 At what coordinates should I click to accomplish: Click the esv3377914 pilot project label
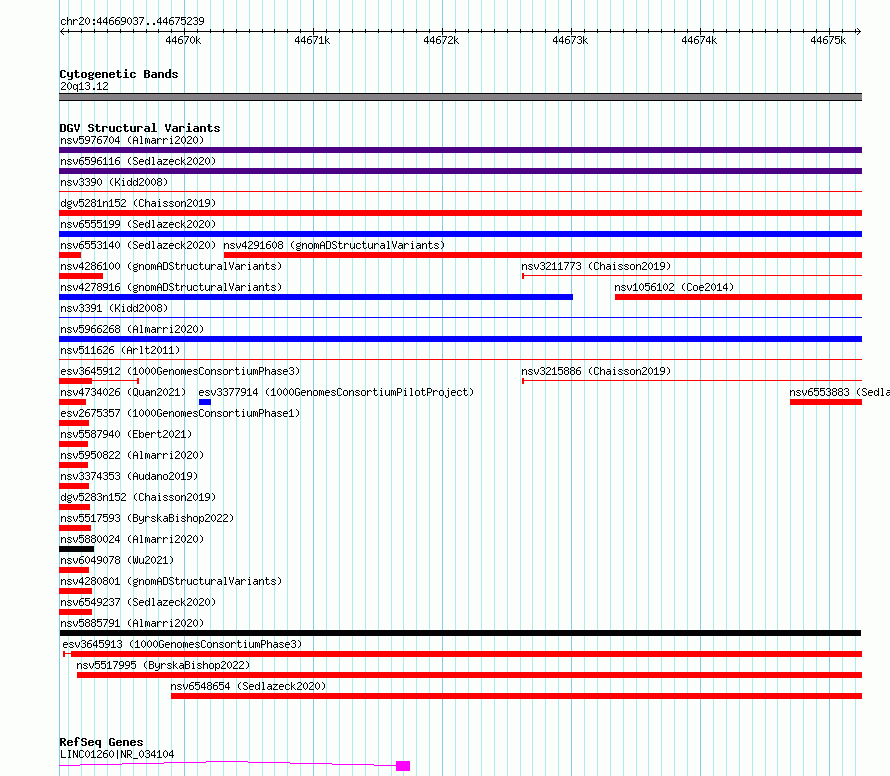336,392
